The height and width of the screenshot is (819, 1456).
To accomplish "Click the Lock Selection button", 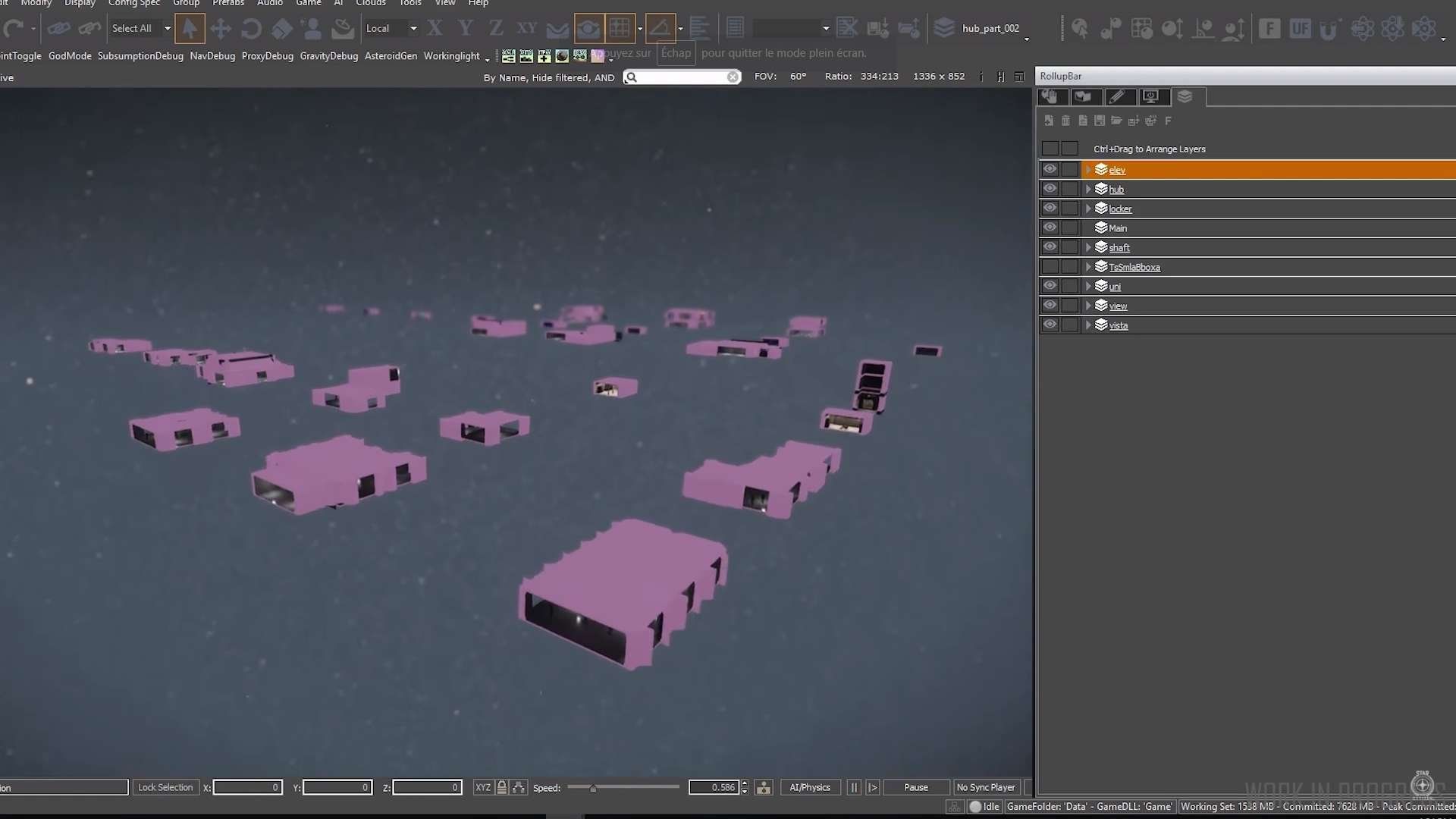I will click(165, 787).
